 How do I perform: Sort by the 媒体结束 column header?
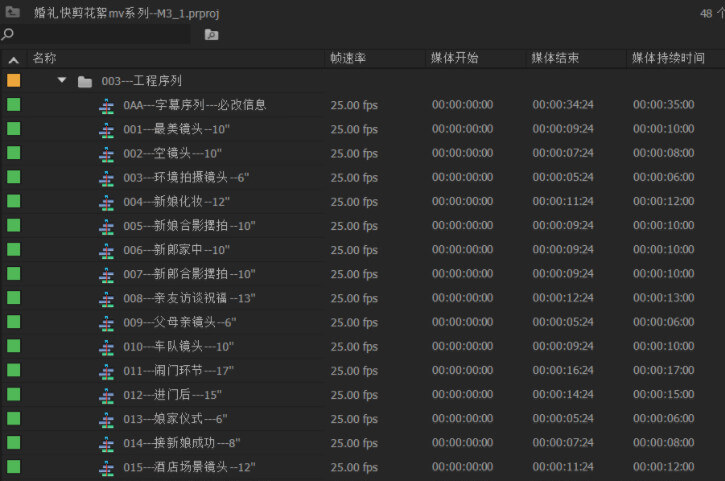coord(555,58)
